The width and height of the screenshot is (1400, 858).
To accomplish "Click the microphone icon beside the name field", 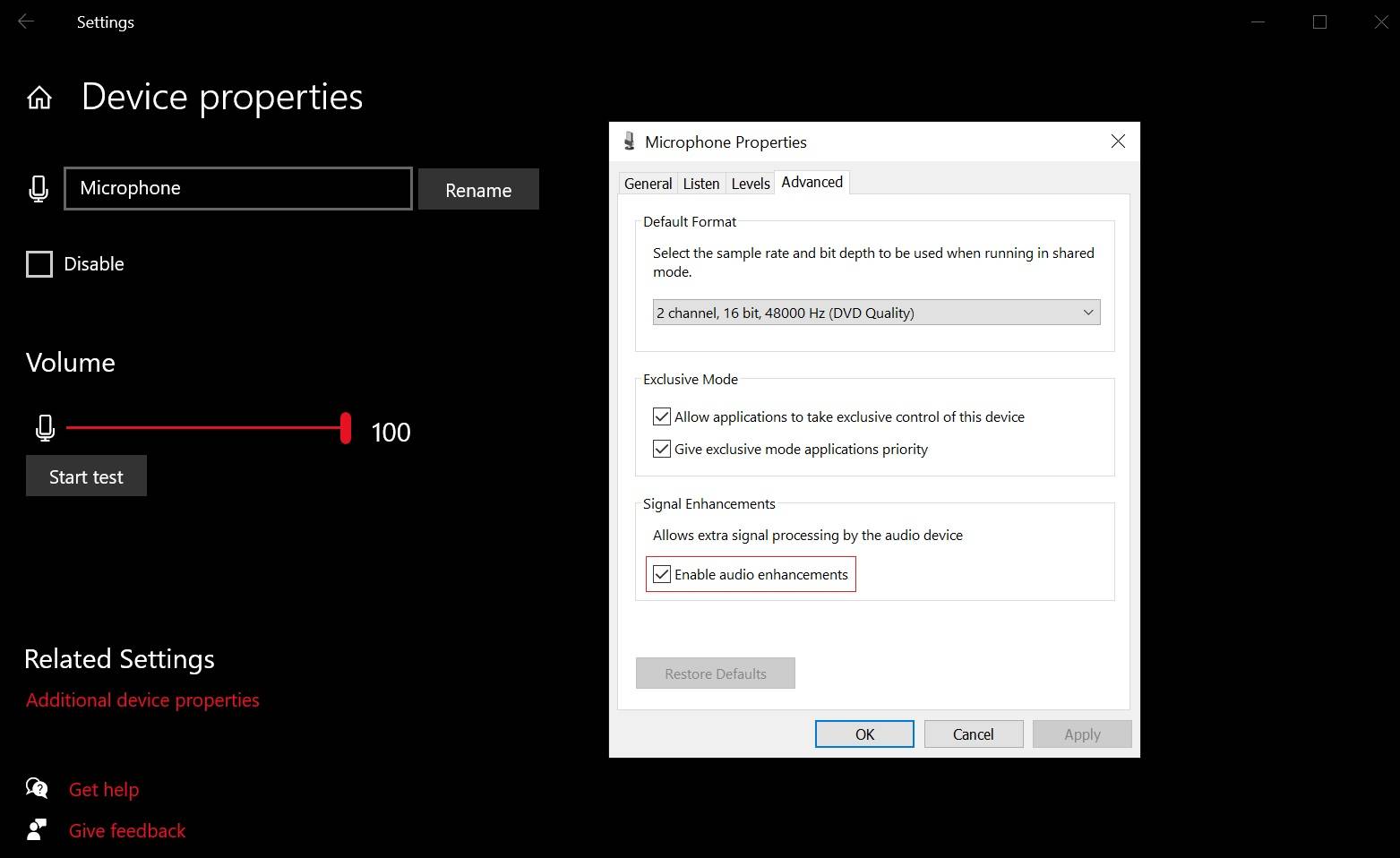I will pyautogui.click(x=39, y=189).
